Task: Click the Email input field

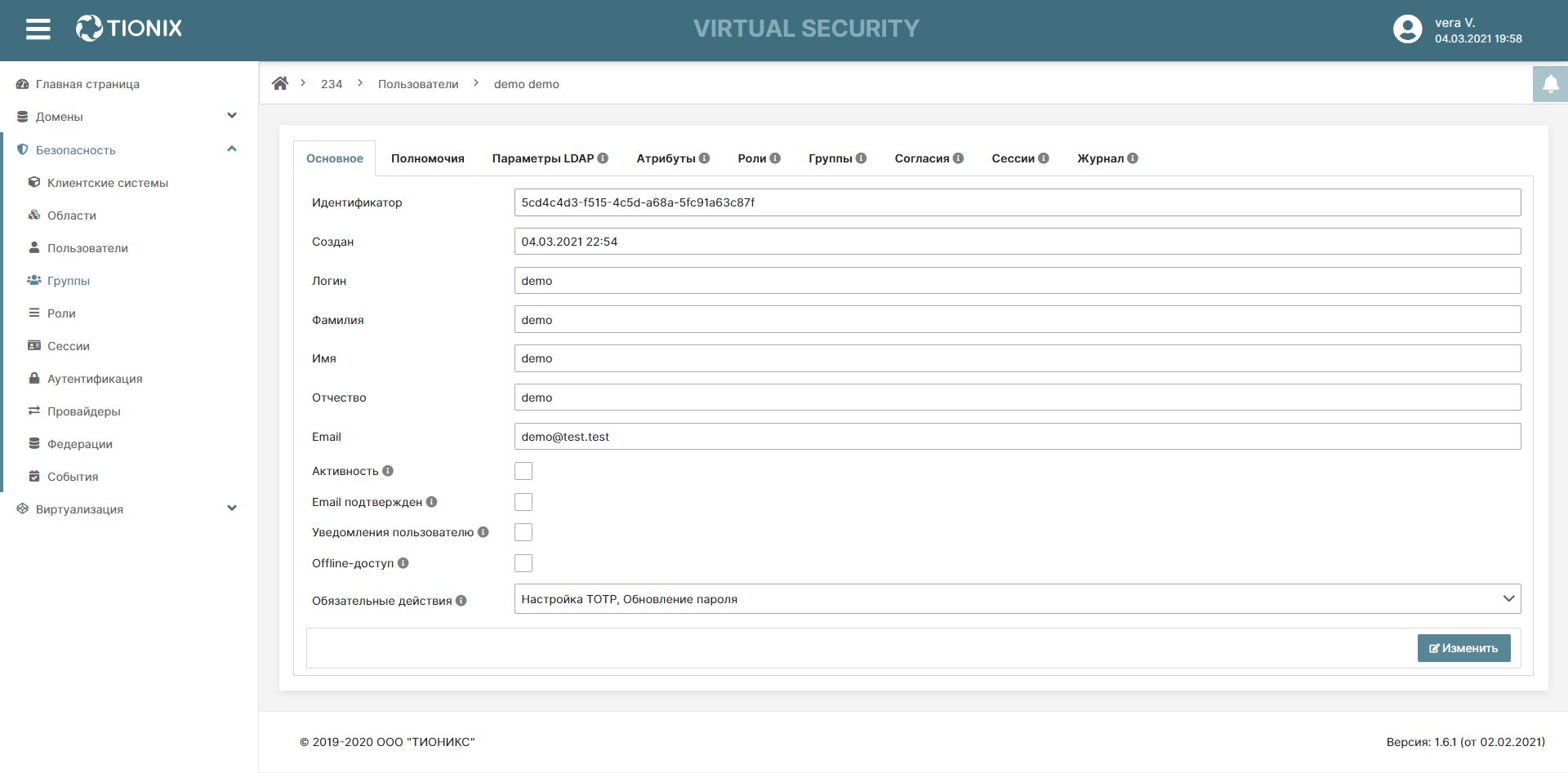Action: pos(1018,437)
